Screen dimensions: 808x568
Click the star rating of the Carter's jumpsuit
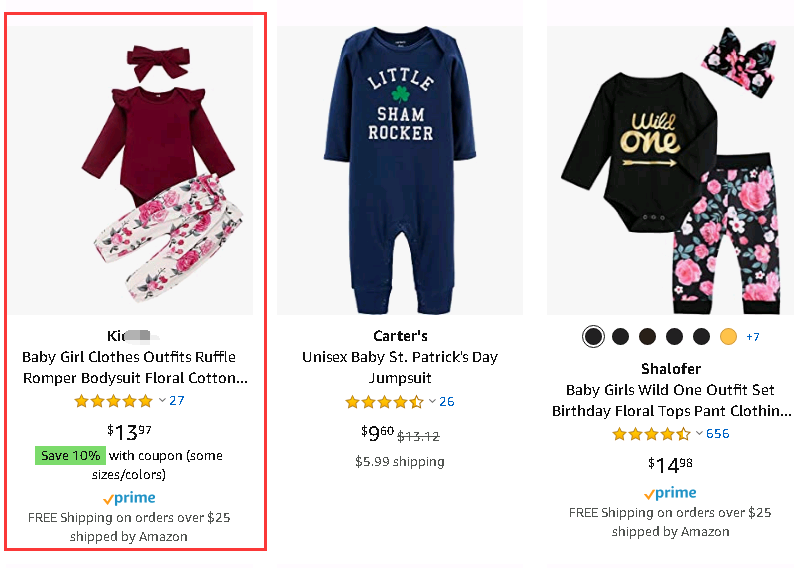pyautogui.click(x=385, y=402)
